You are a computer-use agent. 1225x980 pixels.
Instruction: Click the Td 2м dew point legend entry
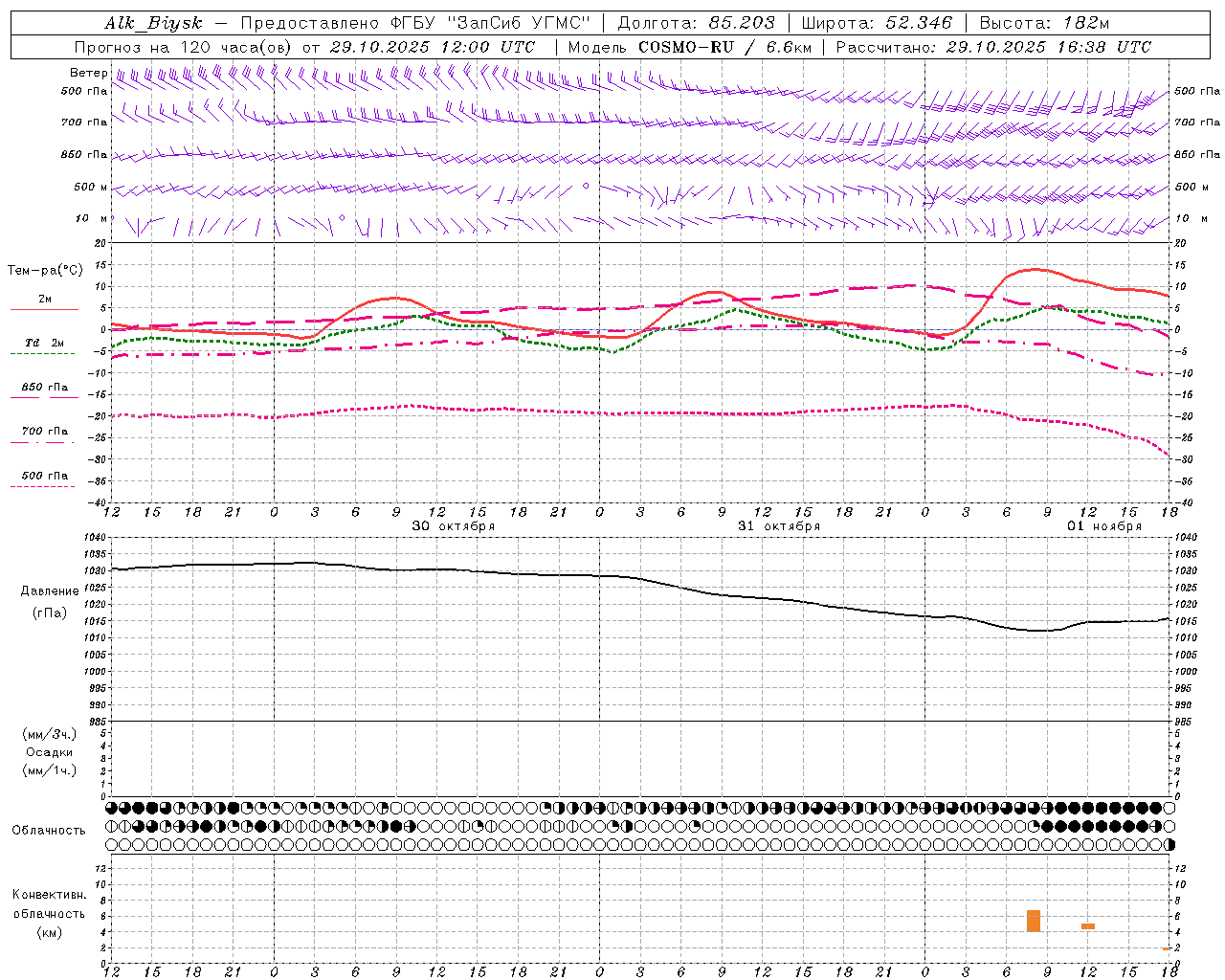pyautogui.click(x=45, y=343)
